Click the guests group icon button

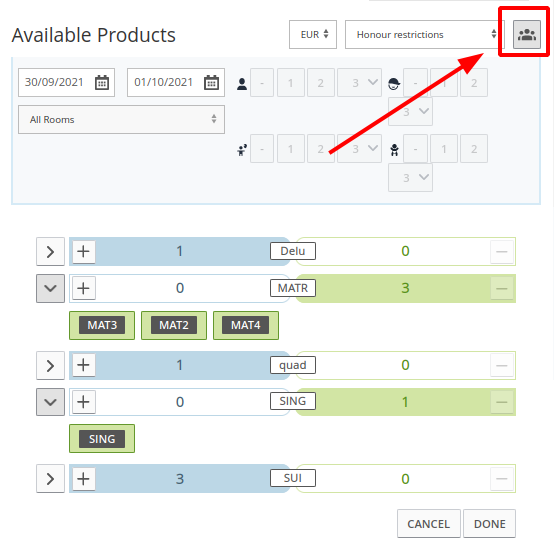(x=526, y=35)
